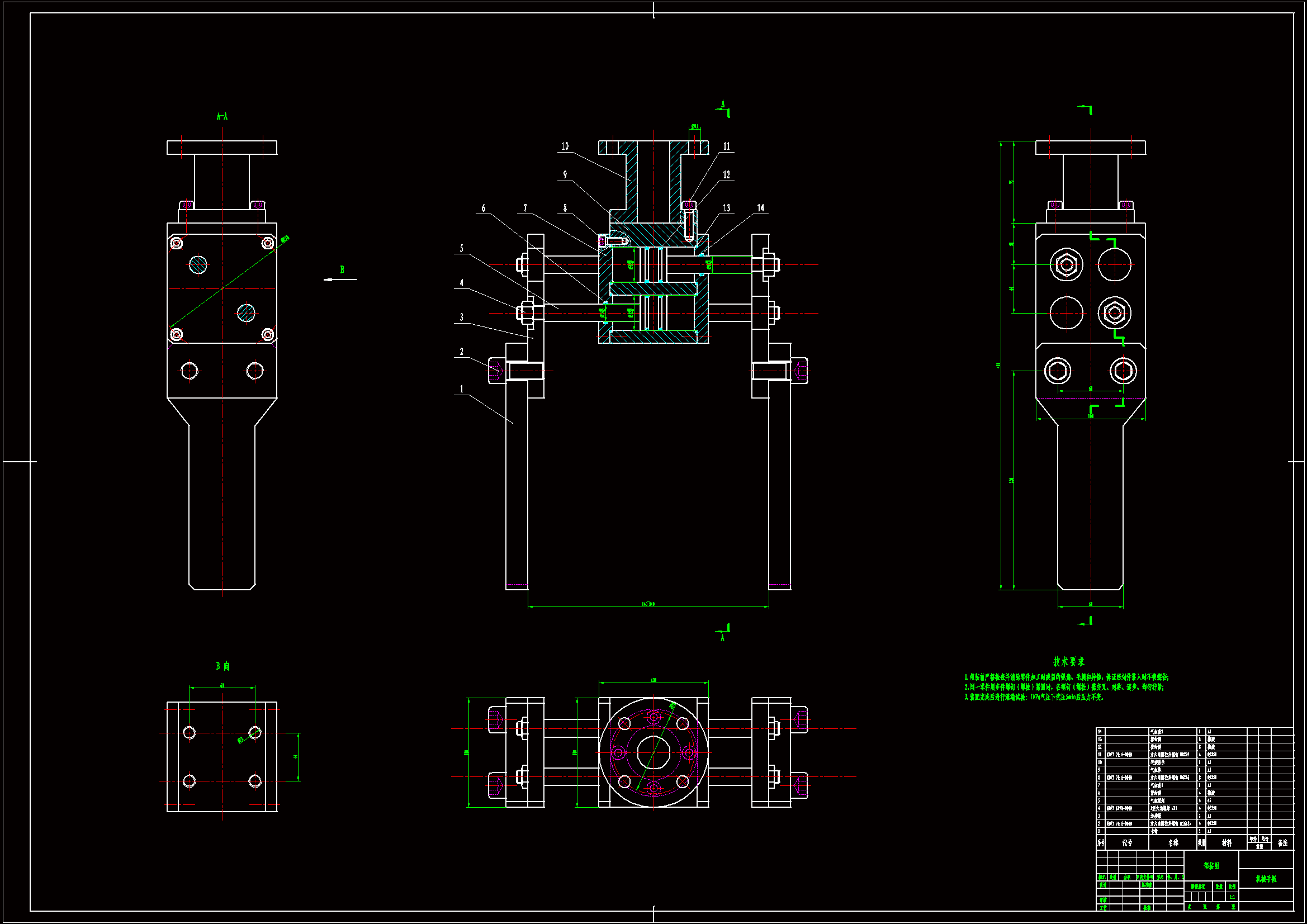Select the 1:1 scale value cell
Screen dimensions: 1307x924
point(1233,897)
